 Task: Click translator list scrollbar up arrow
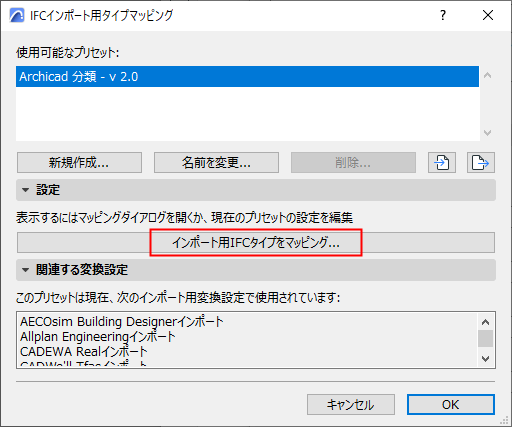(x=486, y=322)
